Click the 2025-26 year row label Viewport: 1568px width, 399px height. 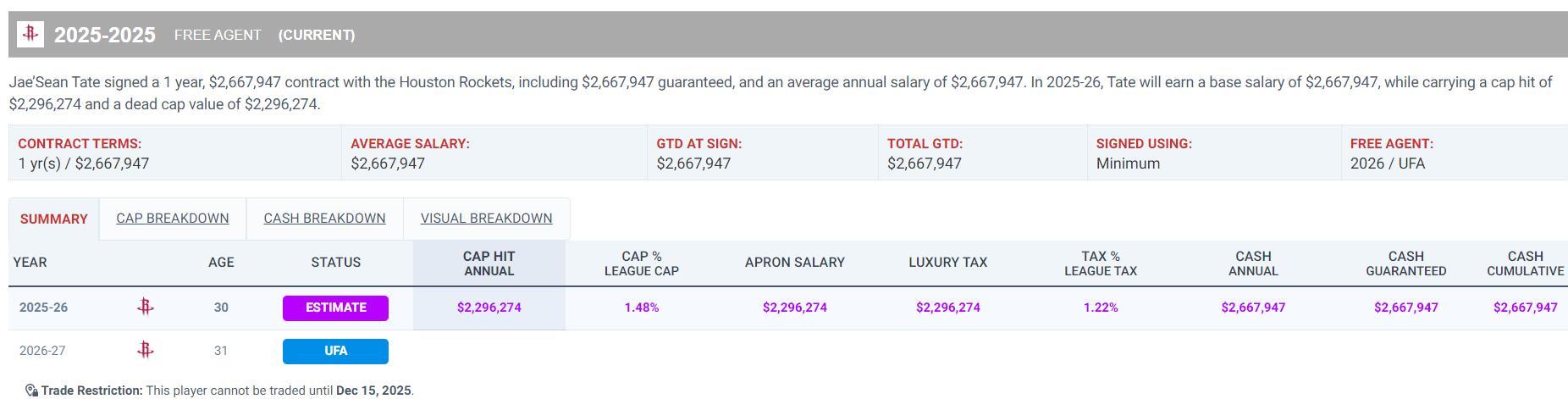click(43, 308)
